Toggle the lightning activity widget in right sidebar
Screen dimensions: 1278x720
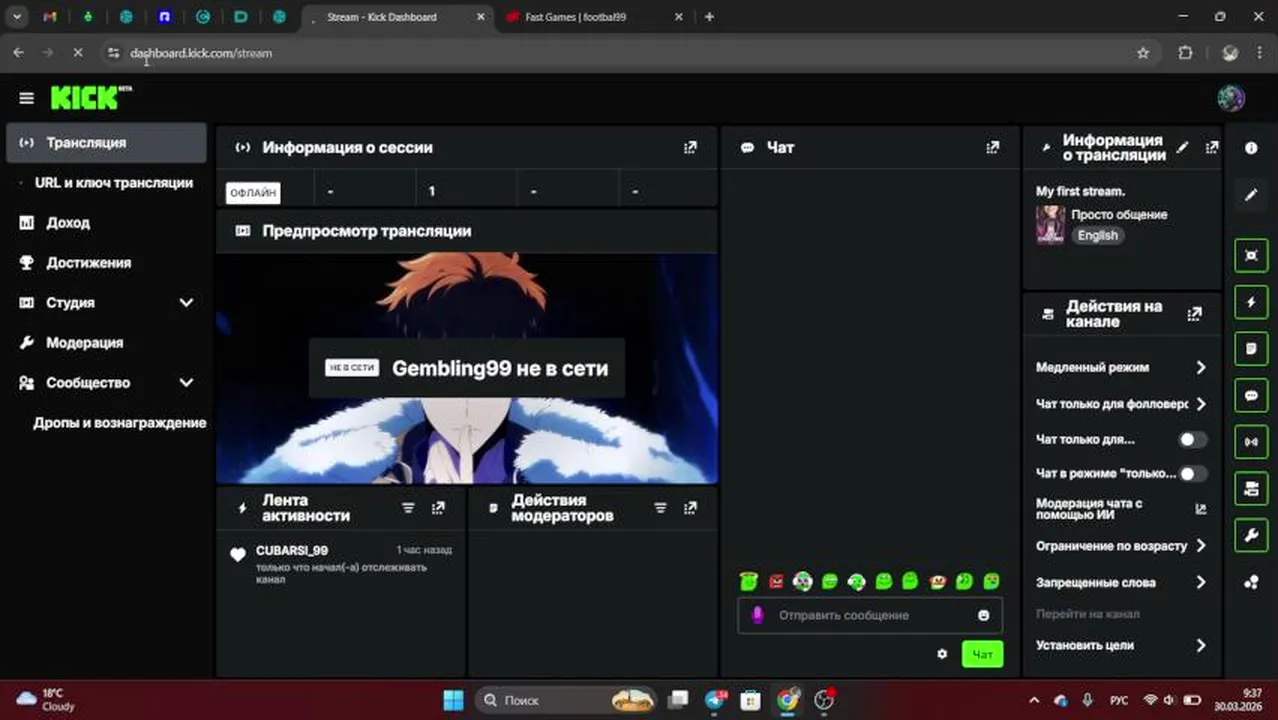(x=1251, y=302)
